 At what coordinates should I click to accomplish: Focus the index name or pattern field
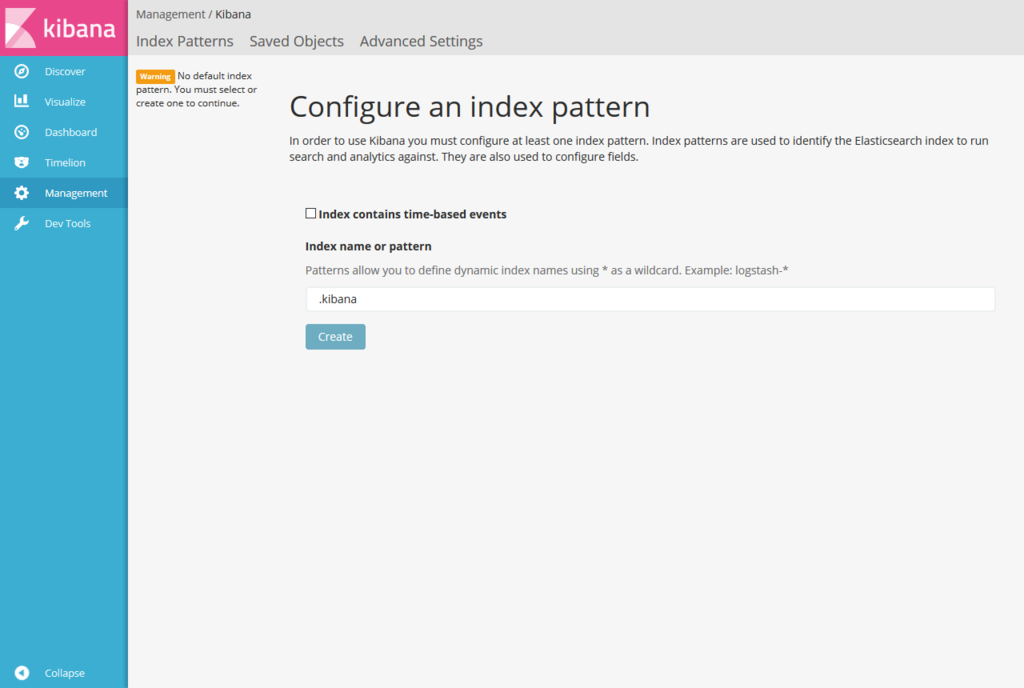tap(650, 299)
